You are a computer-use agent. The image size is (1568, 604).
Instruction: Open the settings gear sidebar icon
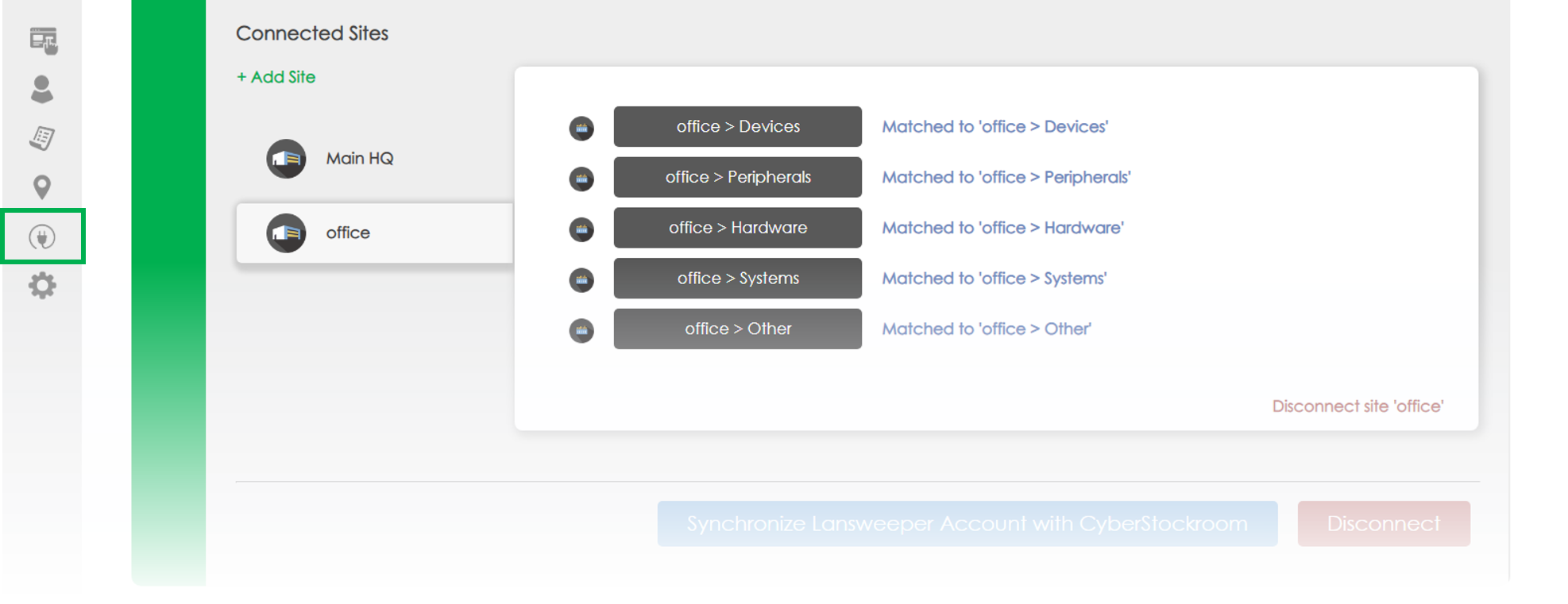click(42, 286)
